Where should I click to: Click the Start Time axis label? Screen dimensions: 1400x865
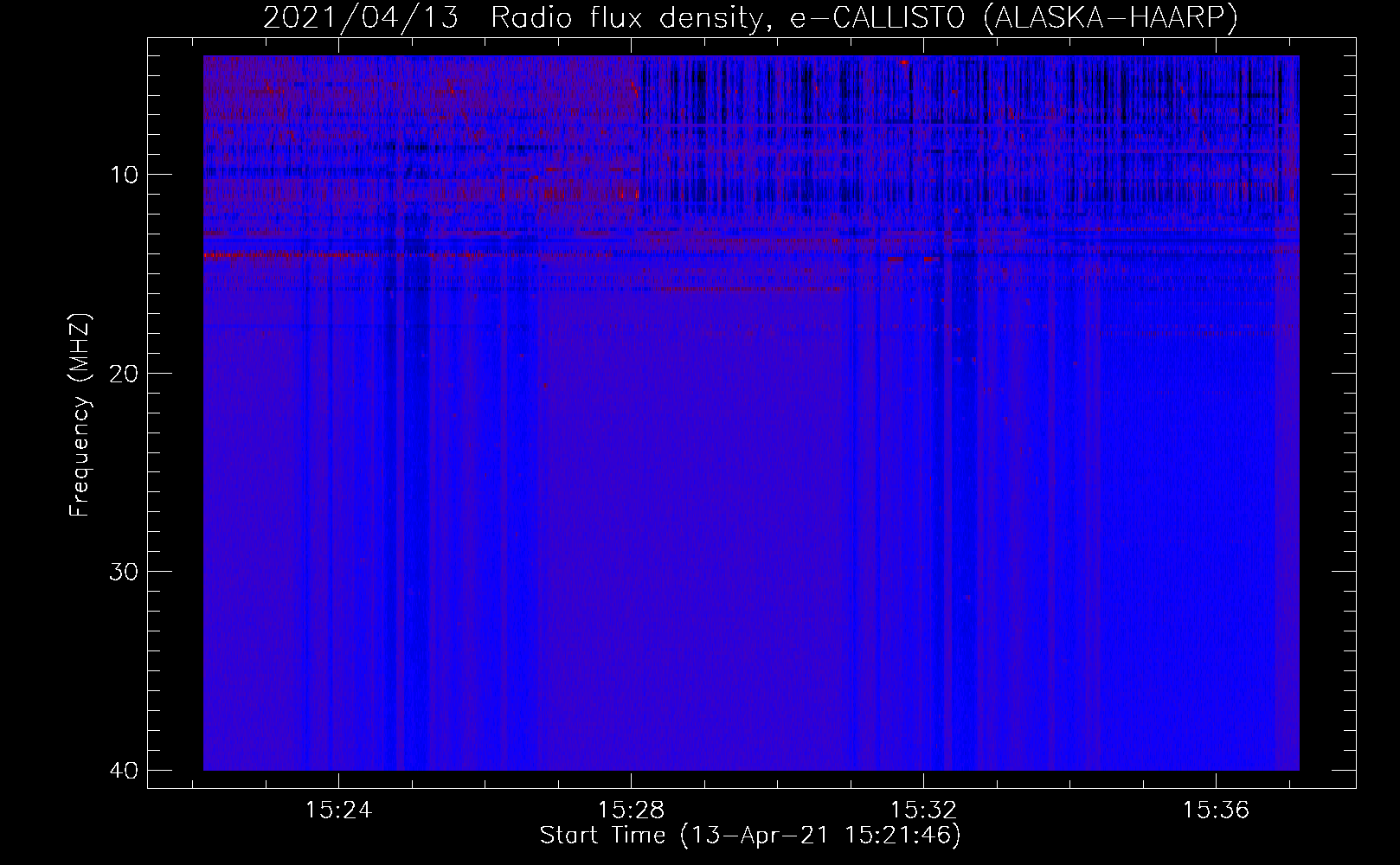[x=750, y=836]
